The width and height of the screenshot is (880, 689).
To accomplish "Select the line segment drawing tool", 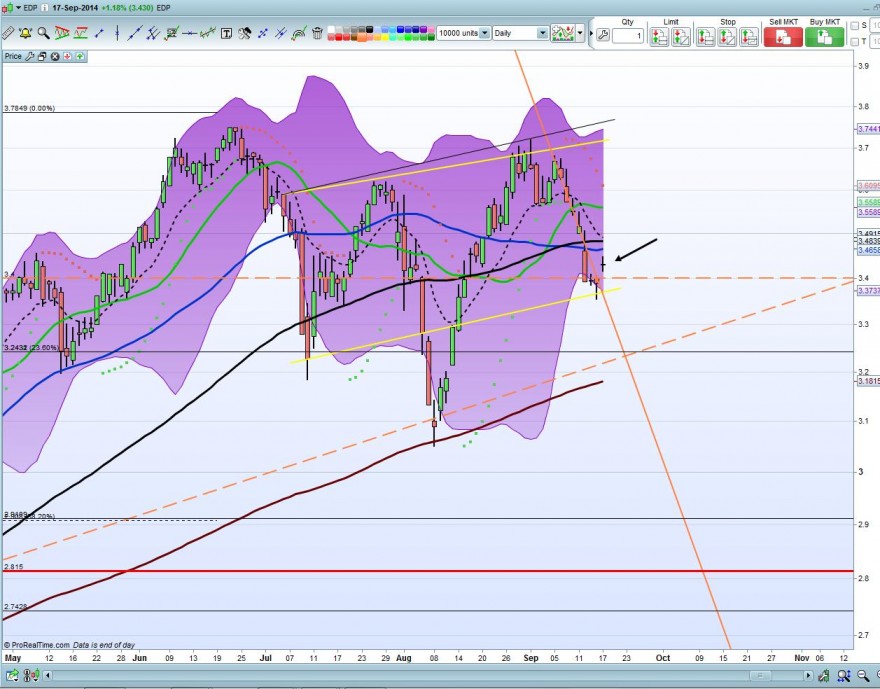I will pos(99,33).
